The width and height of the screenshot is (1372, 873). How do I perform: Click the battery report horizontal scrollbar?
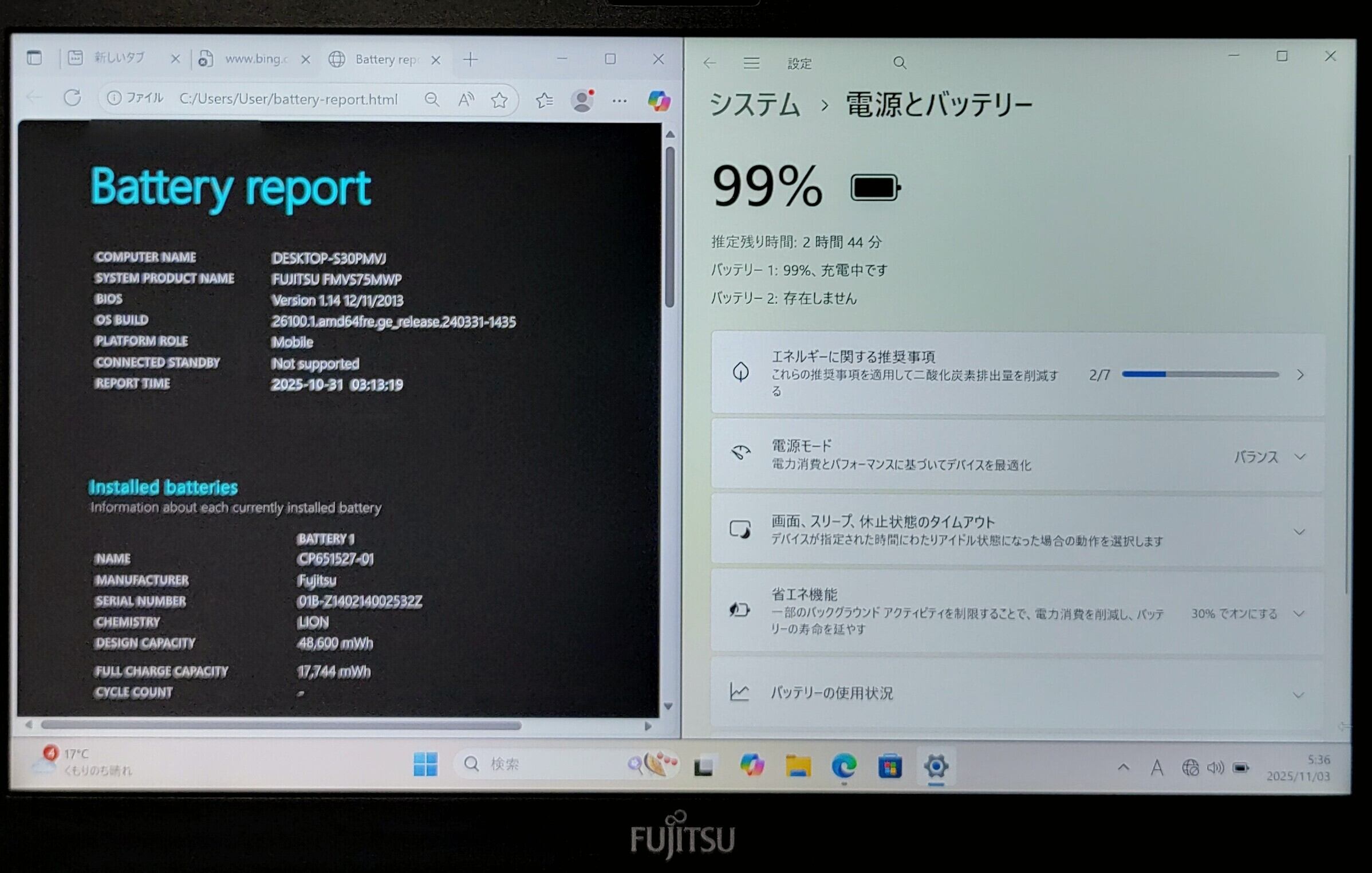point(281,725)
